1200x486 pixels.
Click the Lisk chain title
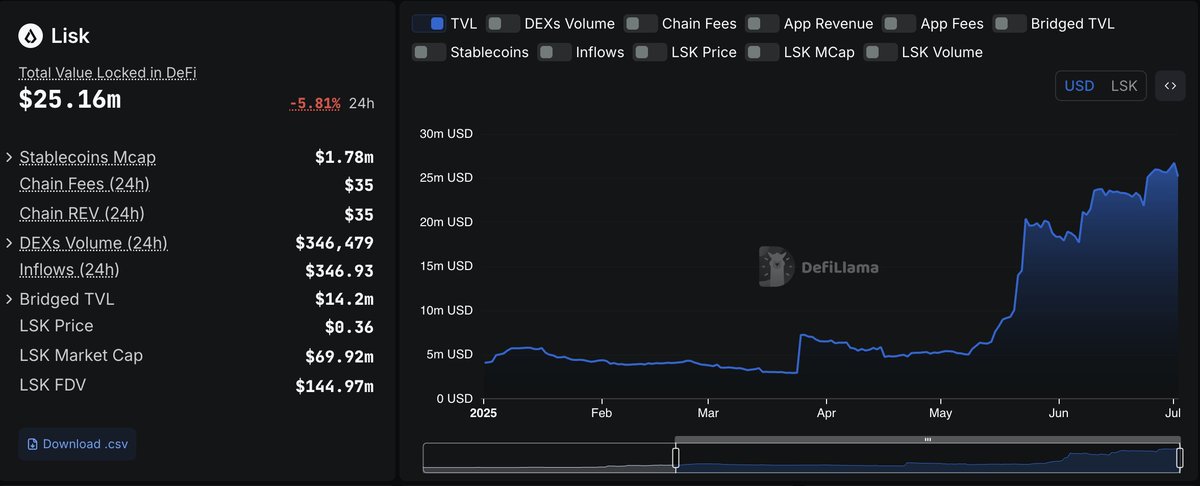70,36
